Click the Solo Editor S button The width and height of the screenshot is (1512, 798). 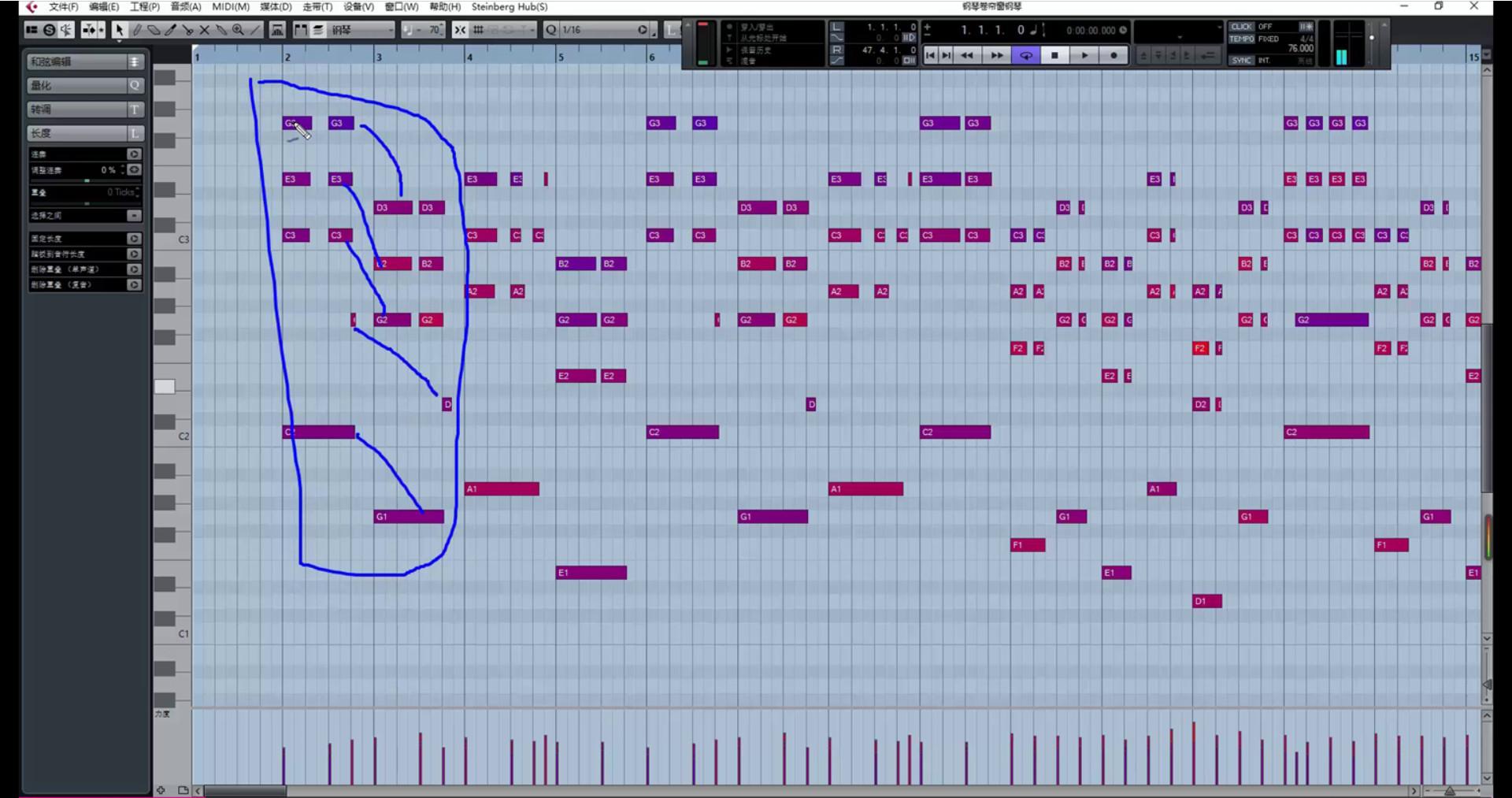tap(49, 30)
